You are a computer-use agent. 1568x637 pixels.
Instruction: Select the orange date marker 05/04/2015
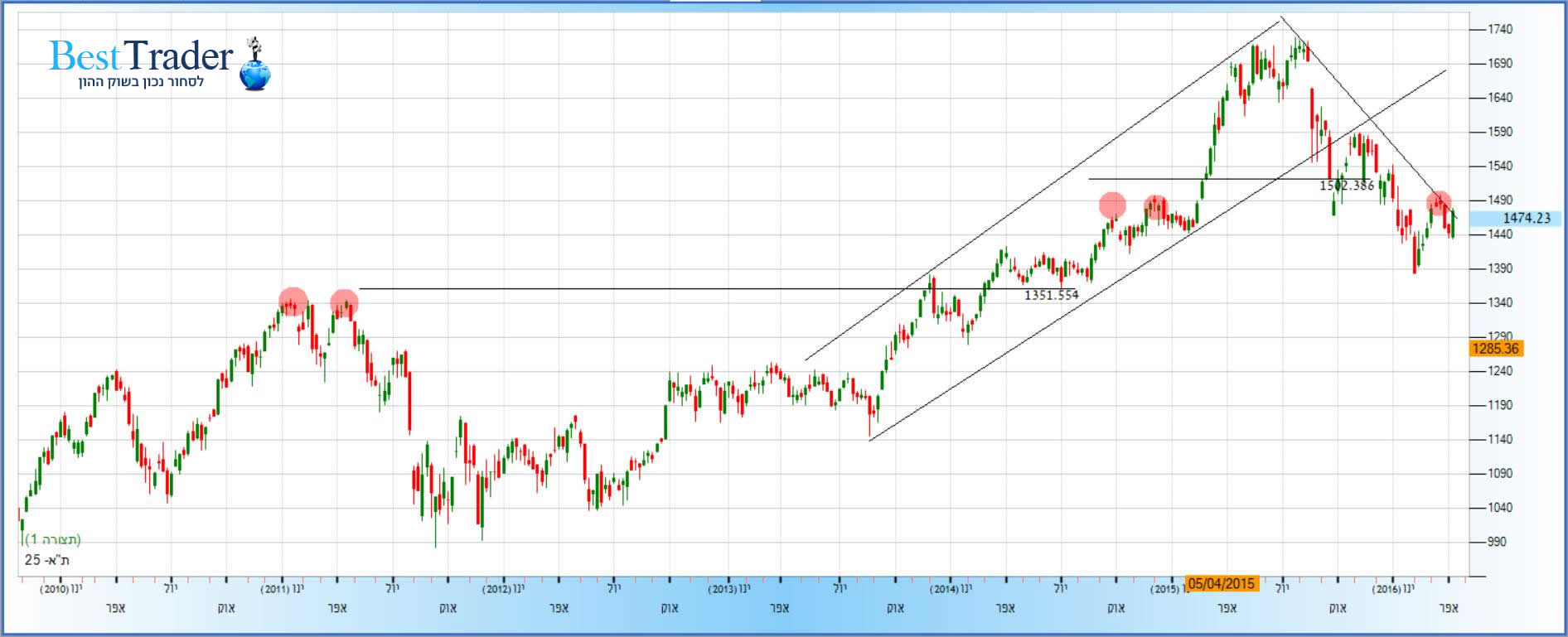coord(1221,584)
